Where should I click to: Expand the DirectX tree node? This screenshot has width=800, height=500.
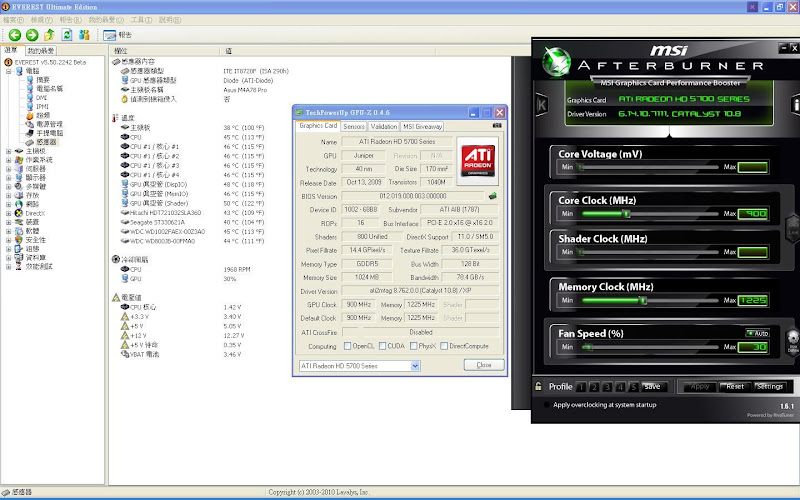pos(9,213)
